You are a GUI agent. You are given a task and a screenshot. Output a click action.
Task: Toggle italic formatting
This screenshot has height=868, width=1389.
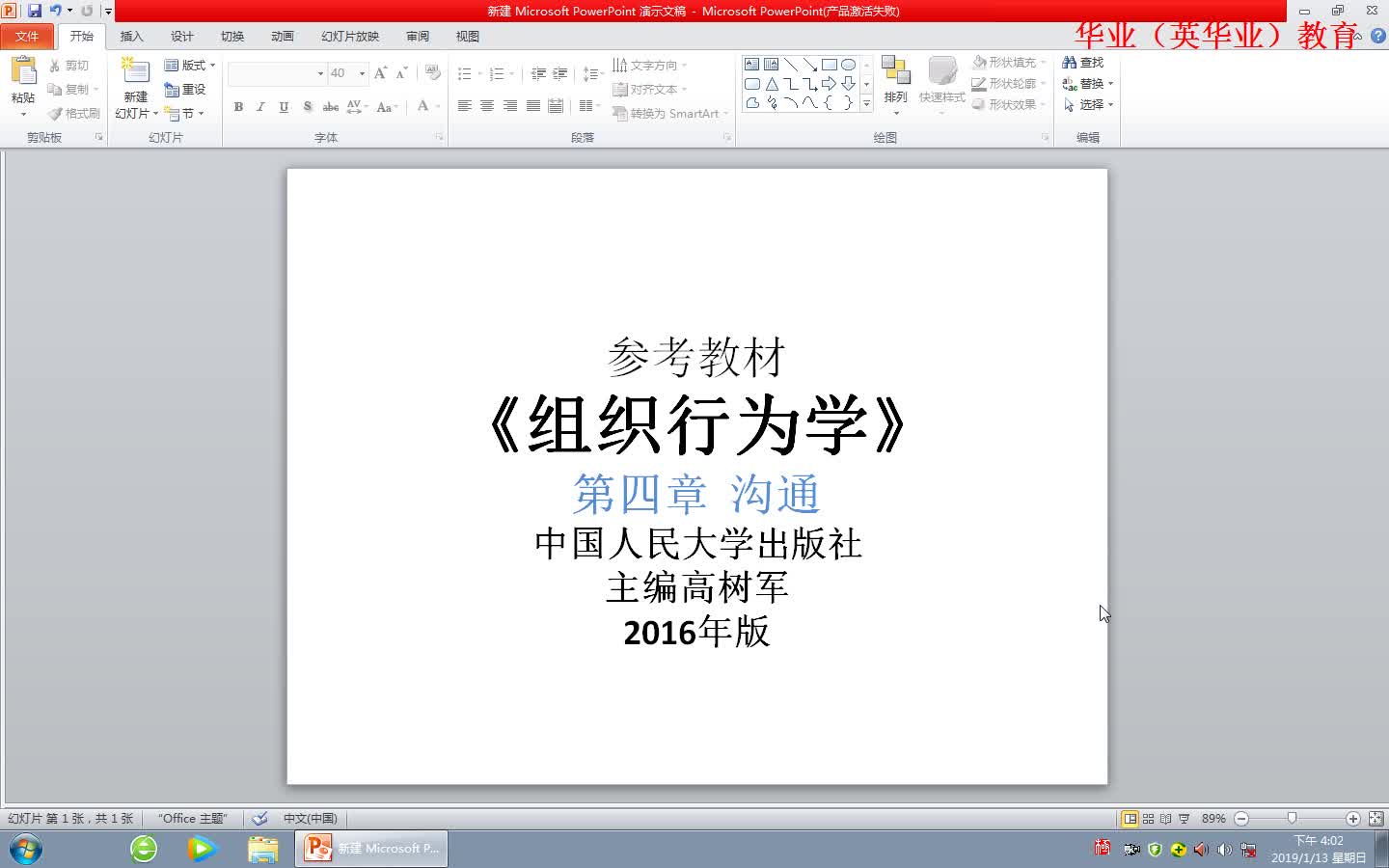(x=259, y=107)
